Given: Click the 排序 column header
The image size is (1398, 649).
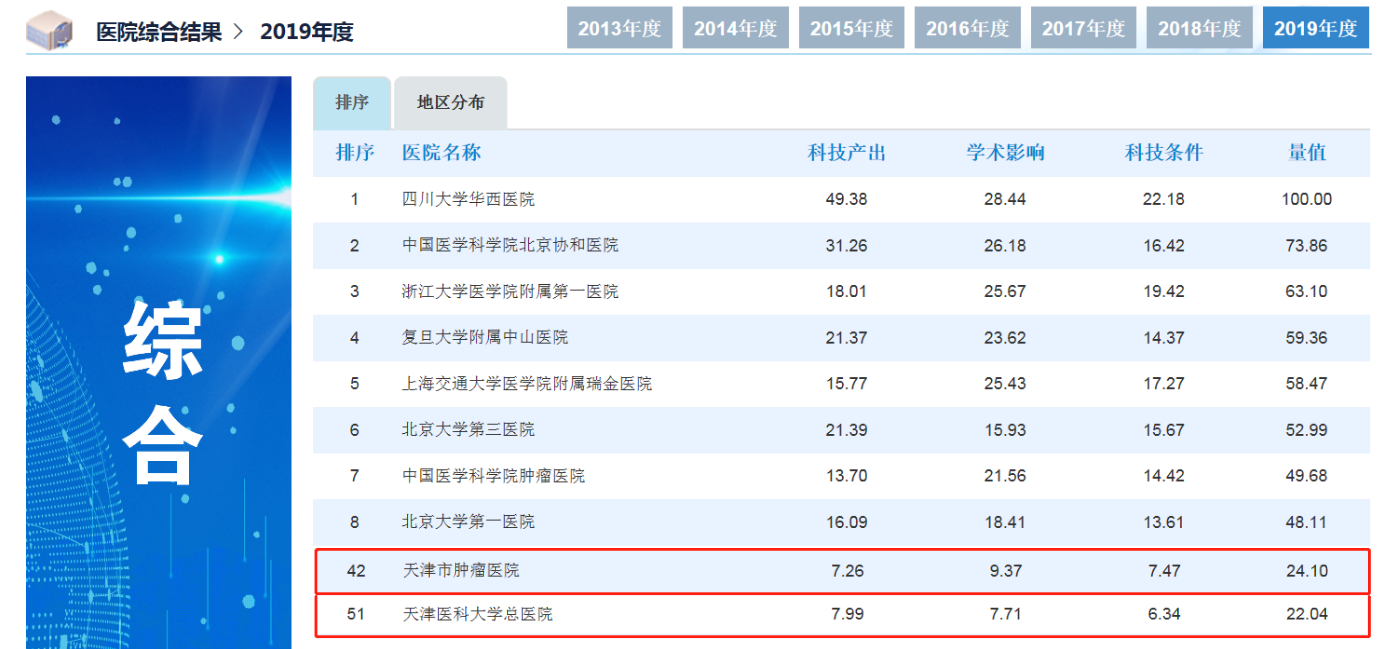Looking at the screenshot, I should tap(355, 153).
